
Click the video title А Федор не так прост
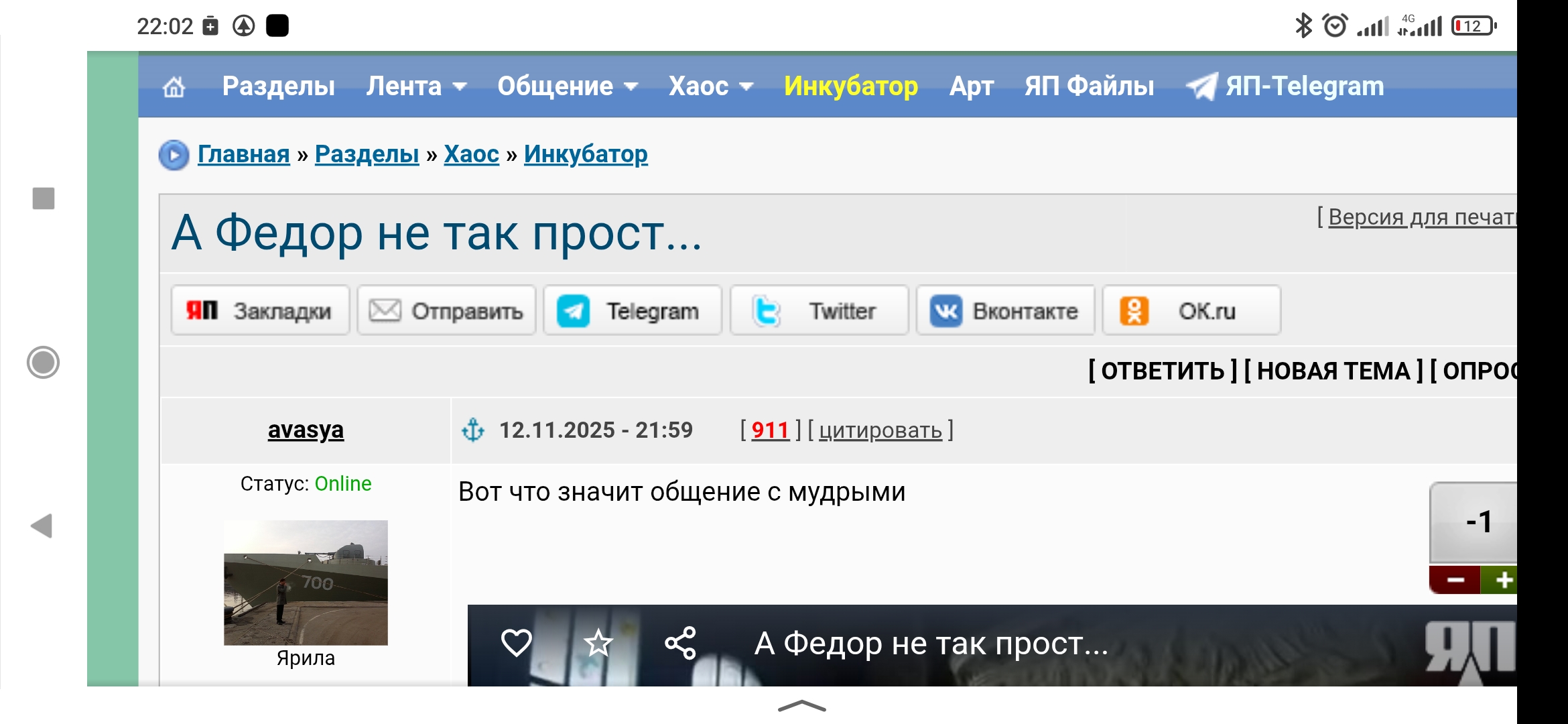pyautogui.click(x=931, y=644)
